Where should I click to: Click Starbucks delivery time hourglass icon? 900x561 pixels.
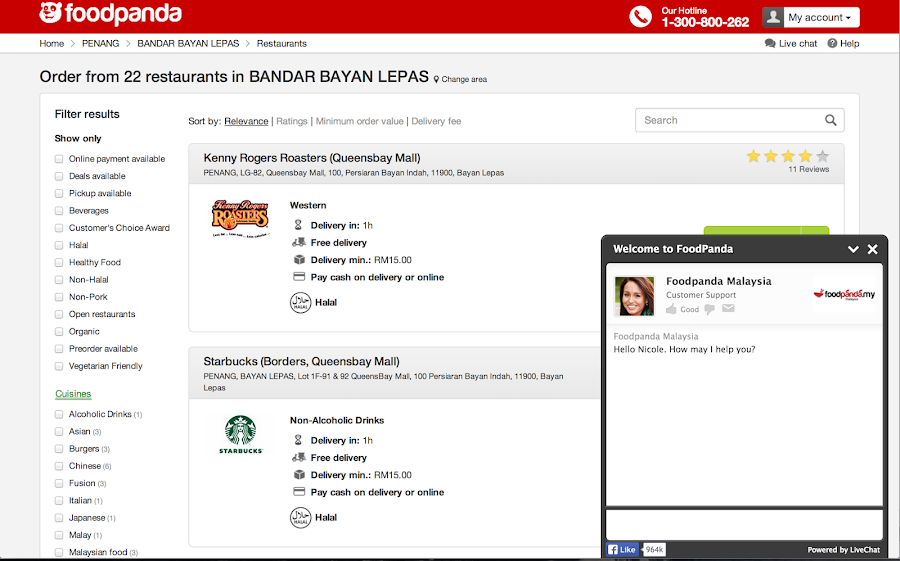pyautogui.click(x=298, y=440)
